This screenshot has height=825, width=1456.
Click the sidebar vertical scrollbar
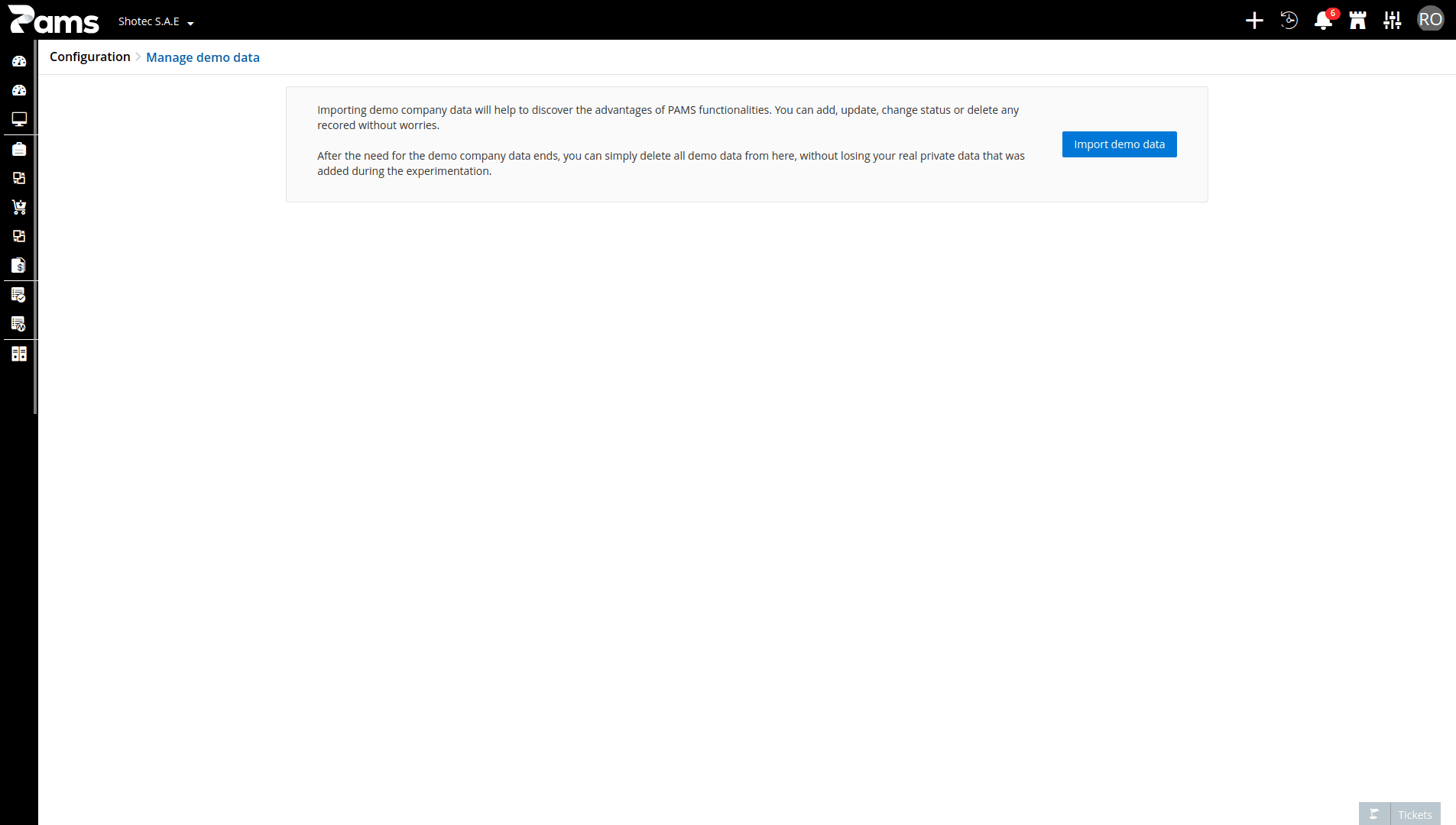(x=36, y=227)
